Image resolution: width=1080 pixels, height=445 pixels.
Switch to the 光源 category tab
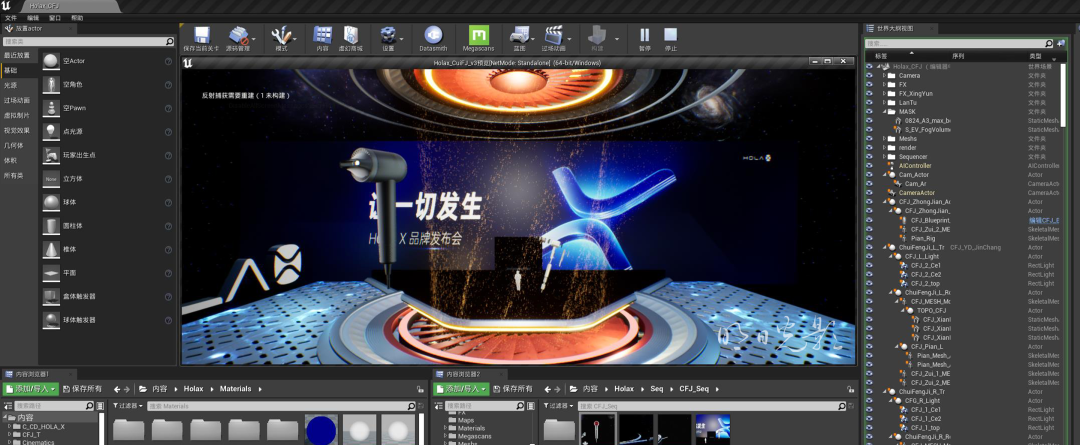(x=19, y=85)
